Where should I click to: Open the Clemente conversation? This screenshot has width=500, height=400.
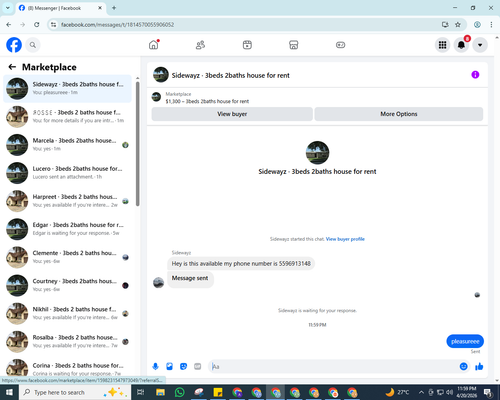point(67,257)
